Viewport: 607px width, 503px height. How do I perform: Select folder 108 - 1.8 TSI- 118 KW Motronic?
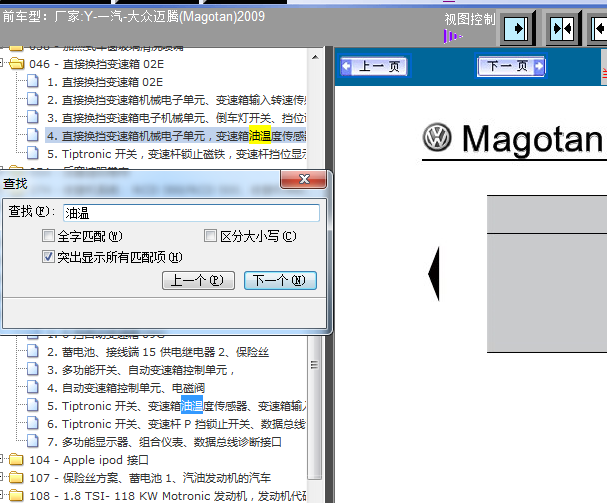(168, 496)
